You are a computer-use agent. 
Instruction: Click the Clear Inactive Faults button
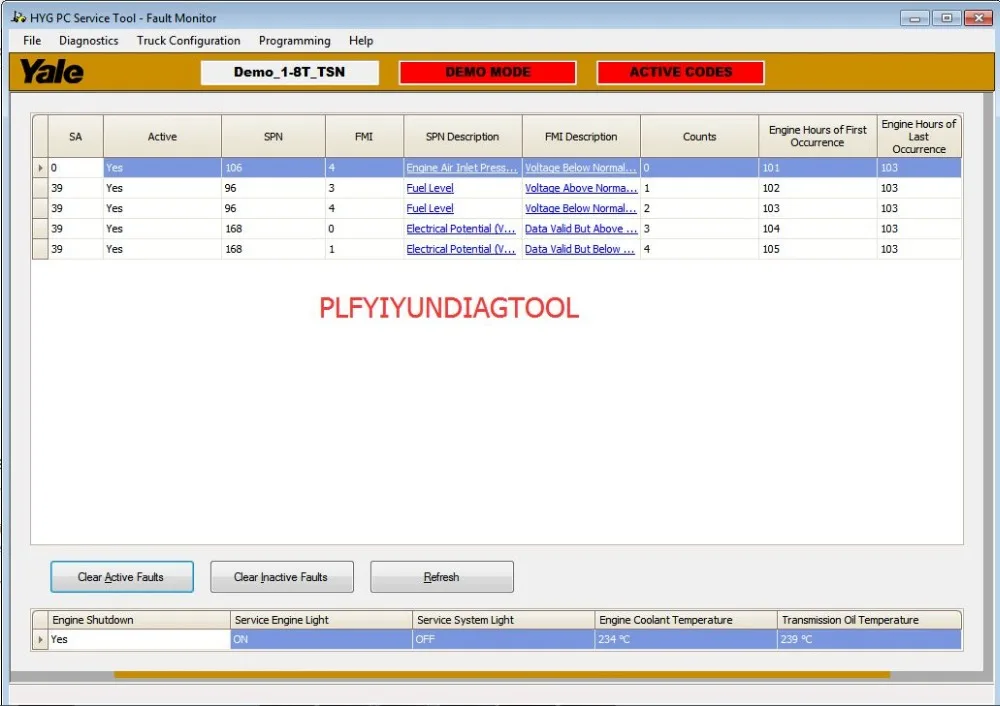(281, 577)
